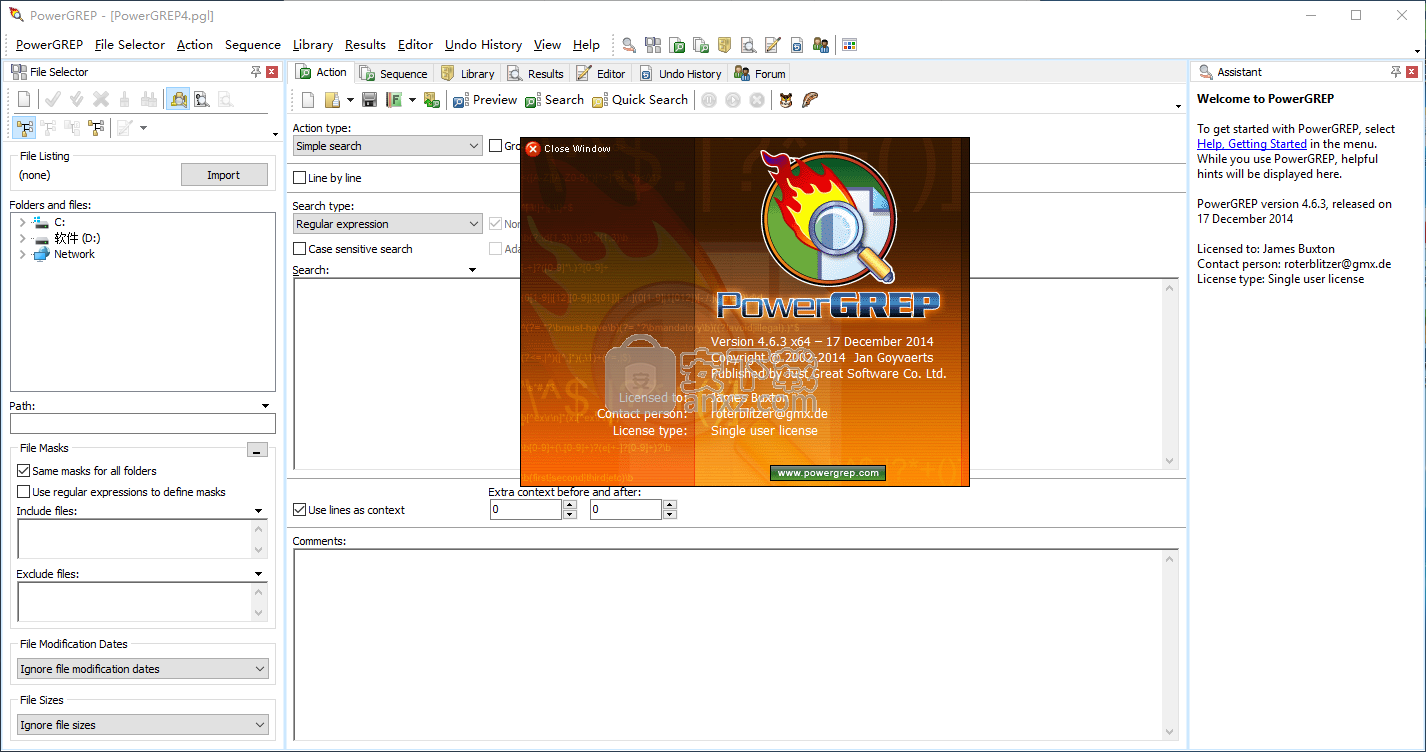This screenshot has width=1426, height=752.
Task: Click into the Path input field
Action: click(143, 424)
